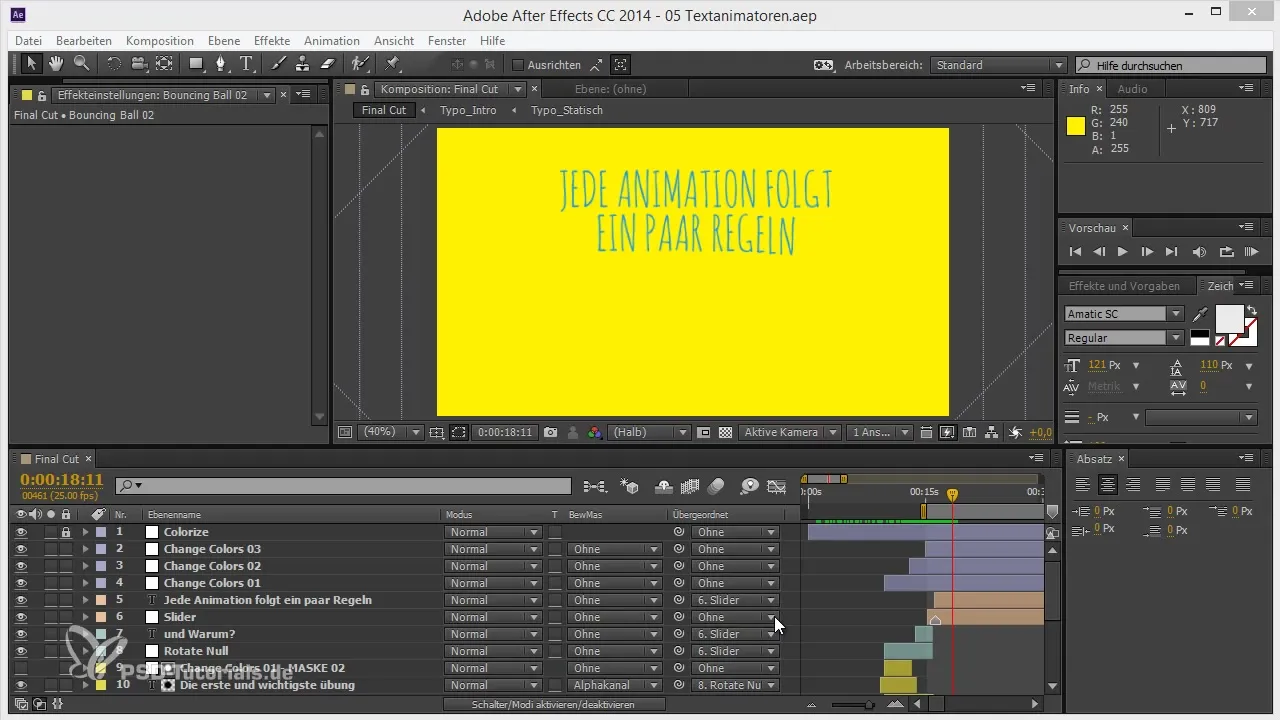Click the white fill color swatch
Screen dimensions: 1280x720
[1228, 320]
